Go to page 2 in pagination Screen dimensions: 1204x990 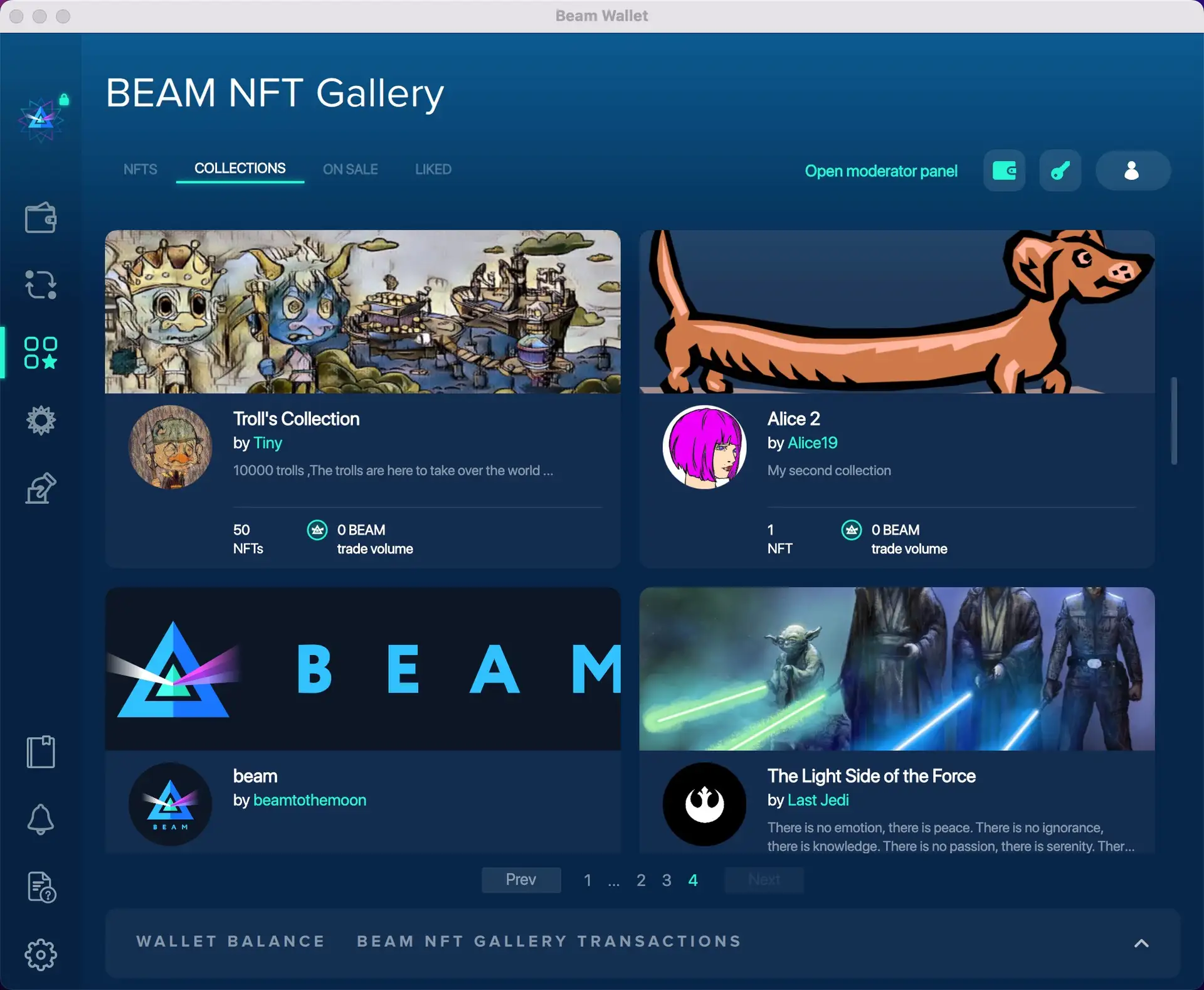coord(640,880)
